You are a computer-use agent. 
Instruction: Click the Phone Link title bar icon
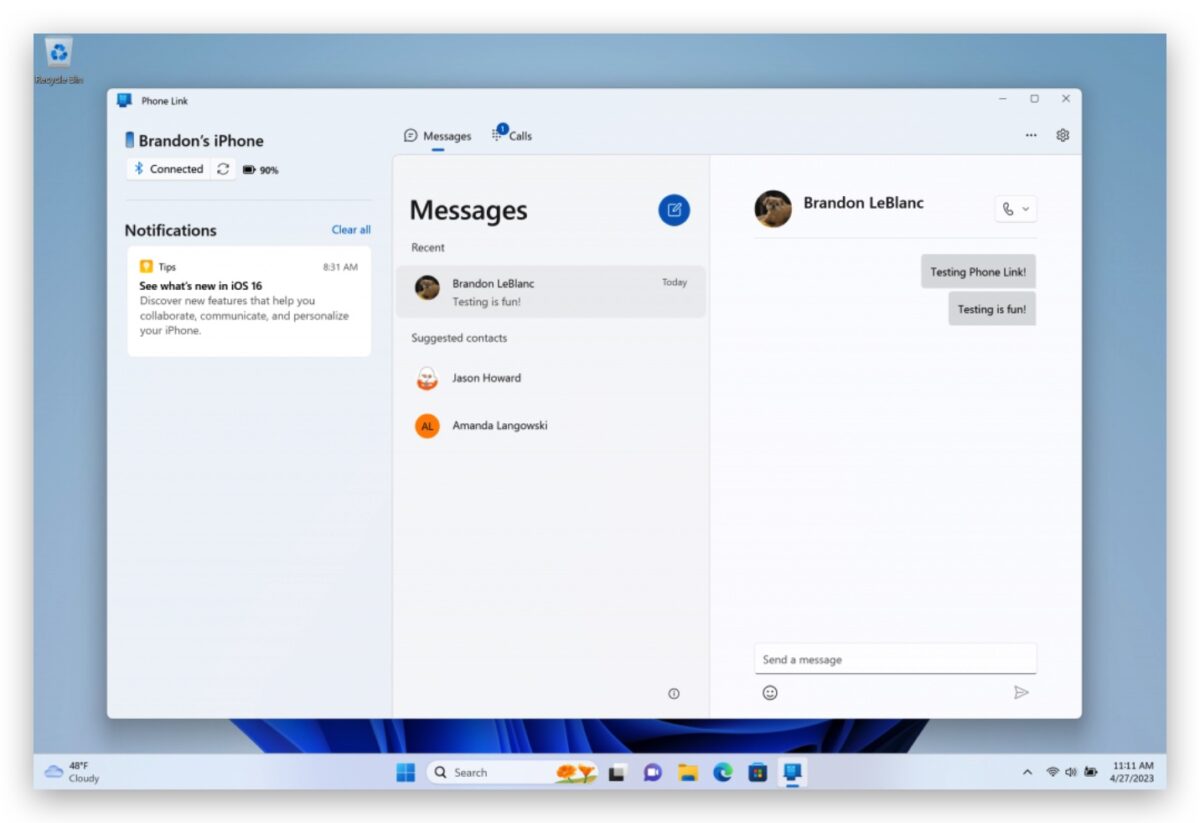coord(124,100)
